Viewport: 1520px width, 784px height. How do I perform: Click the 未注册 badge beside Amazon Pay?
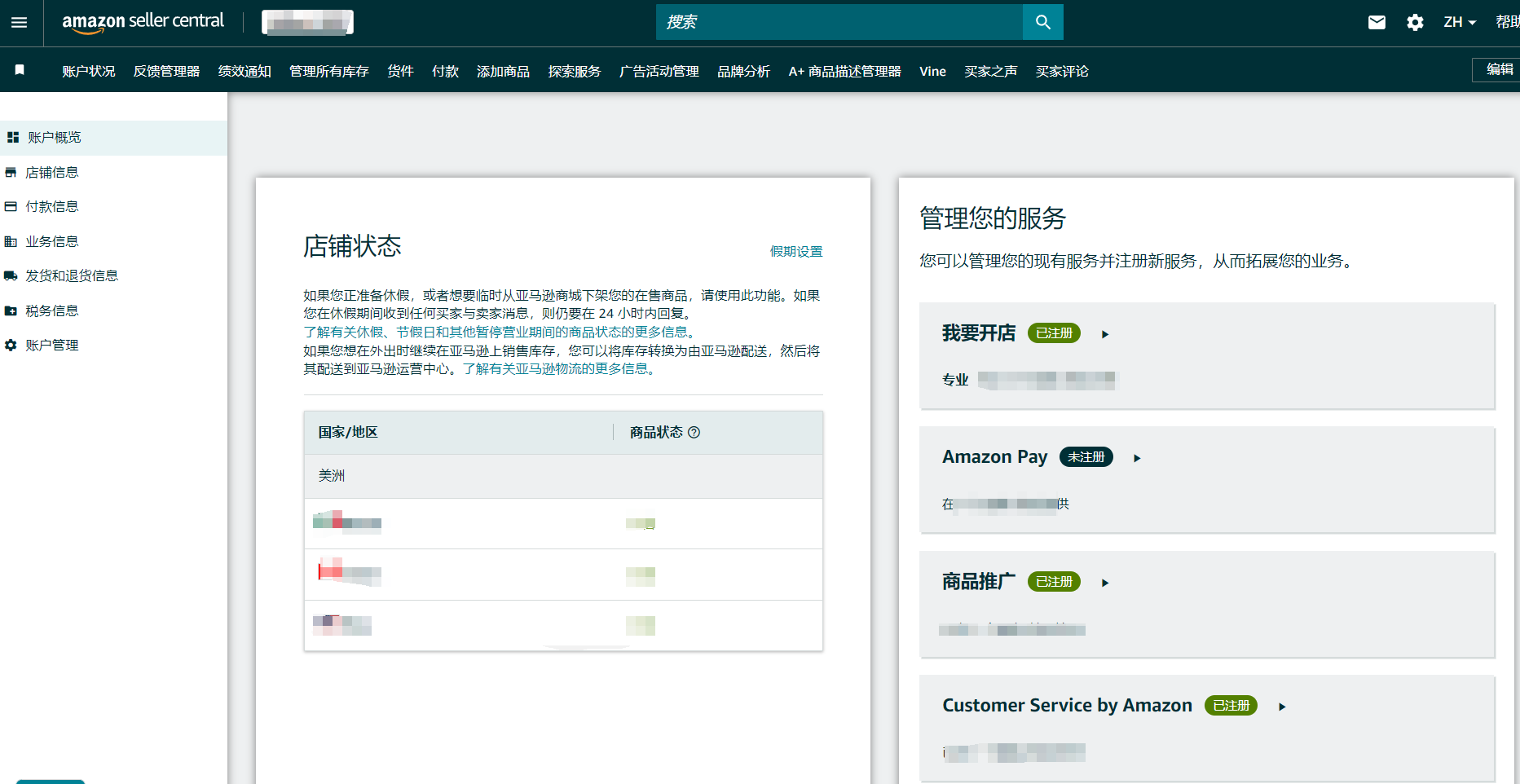[x=1086, y=457]
